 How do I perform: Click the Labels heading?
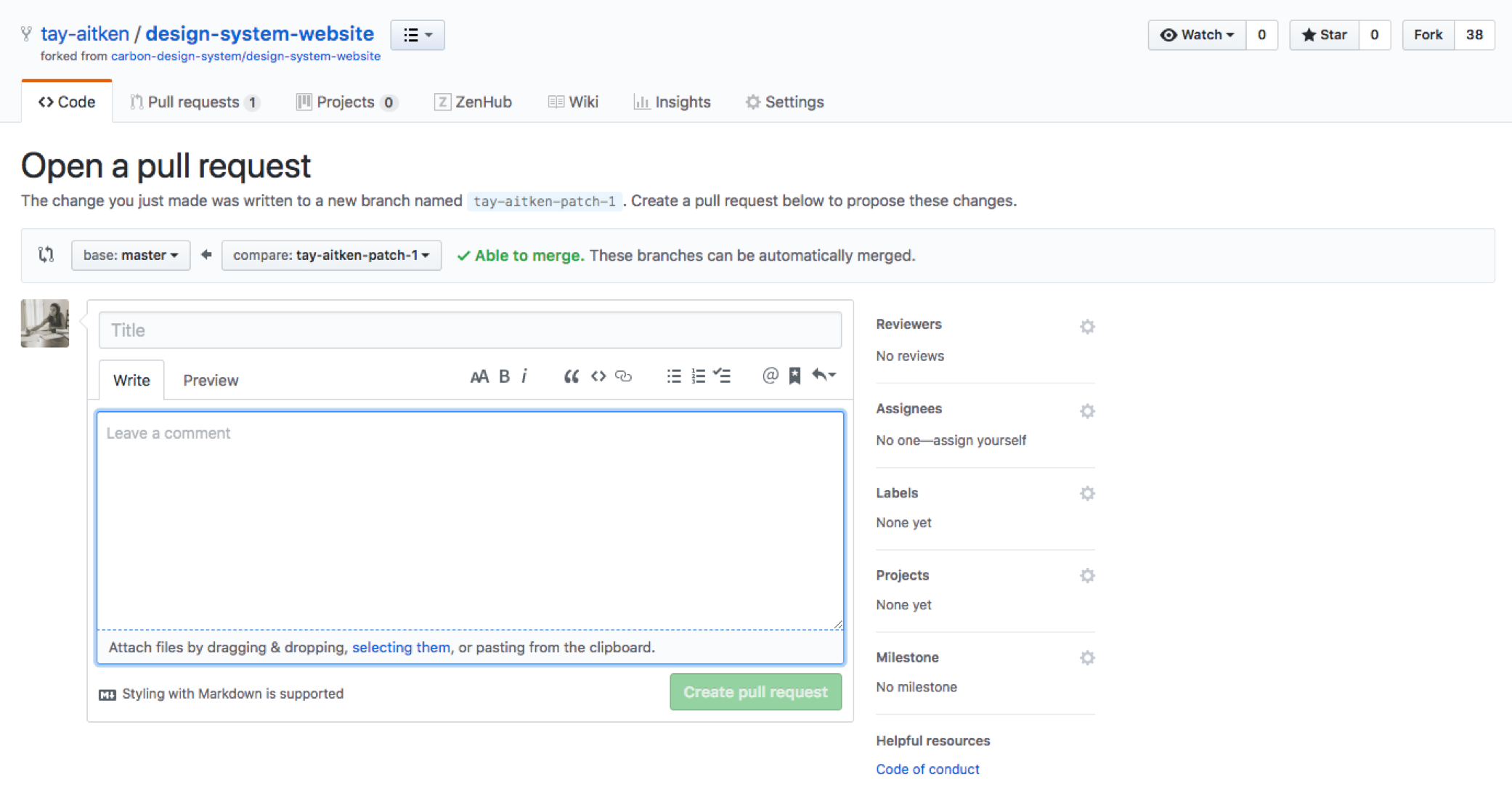coord(897,492)
